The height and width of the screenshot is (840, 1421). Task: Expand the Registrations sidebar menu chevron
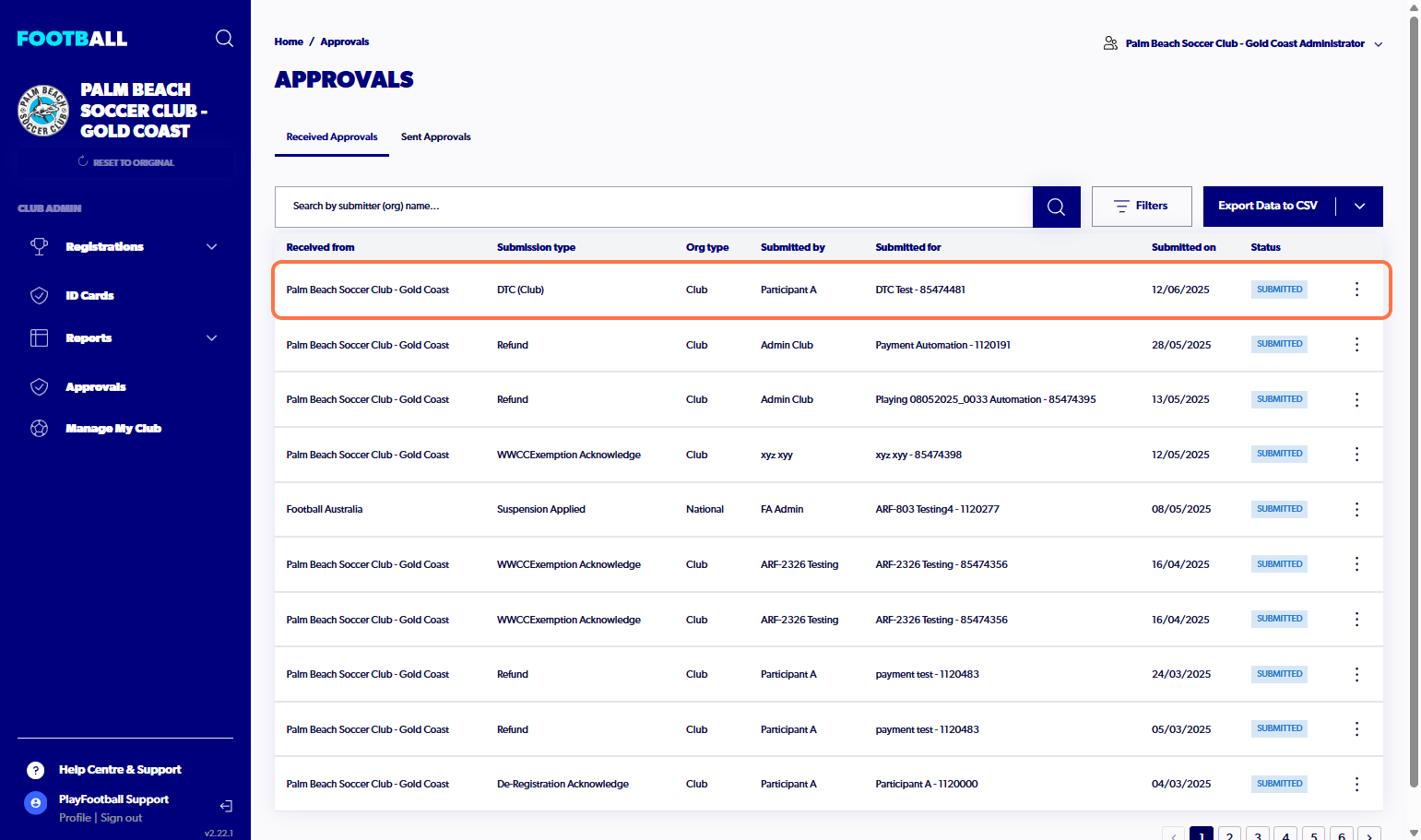211,246
